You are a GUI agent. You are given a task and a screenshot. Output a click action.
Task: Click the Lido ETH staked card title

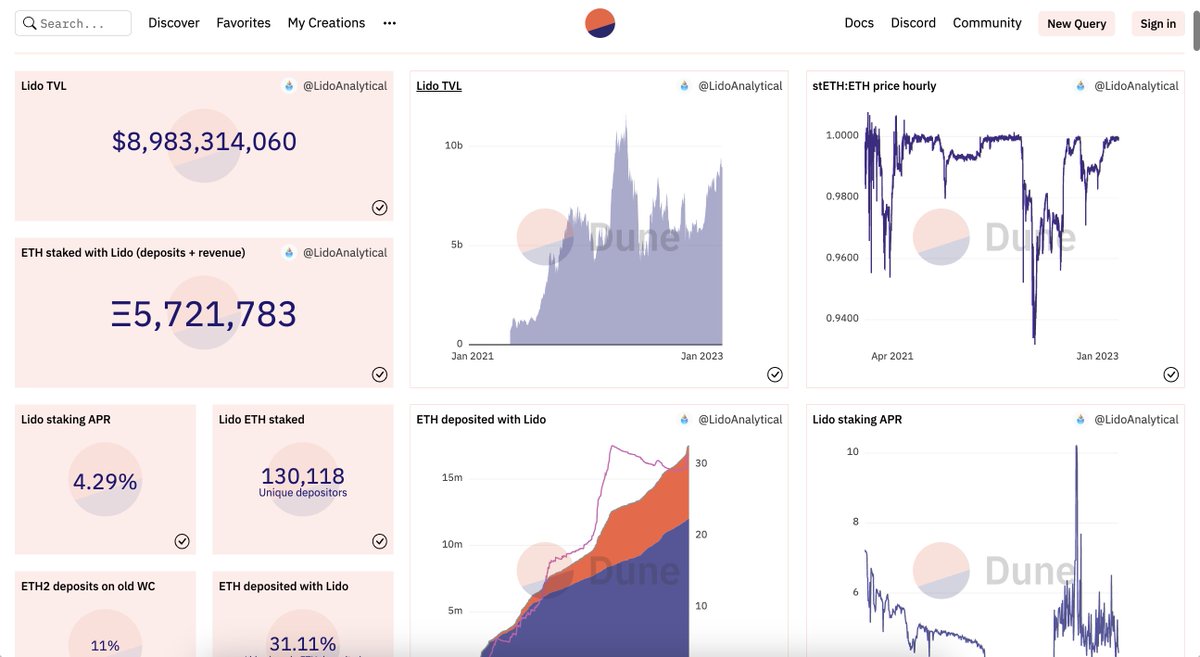point(261,420)
